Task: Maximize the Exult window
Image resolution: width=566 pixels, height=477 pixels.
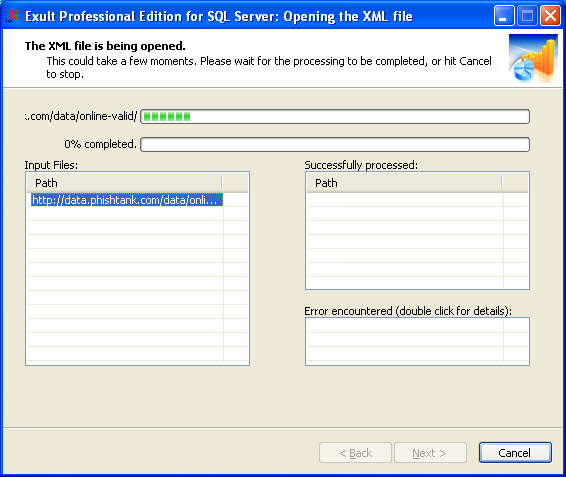Action: [527, 16]
